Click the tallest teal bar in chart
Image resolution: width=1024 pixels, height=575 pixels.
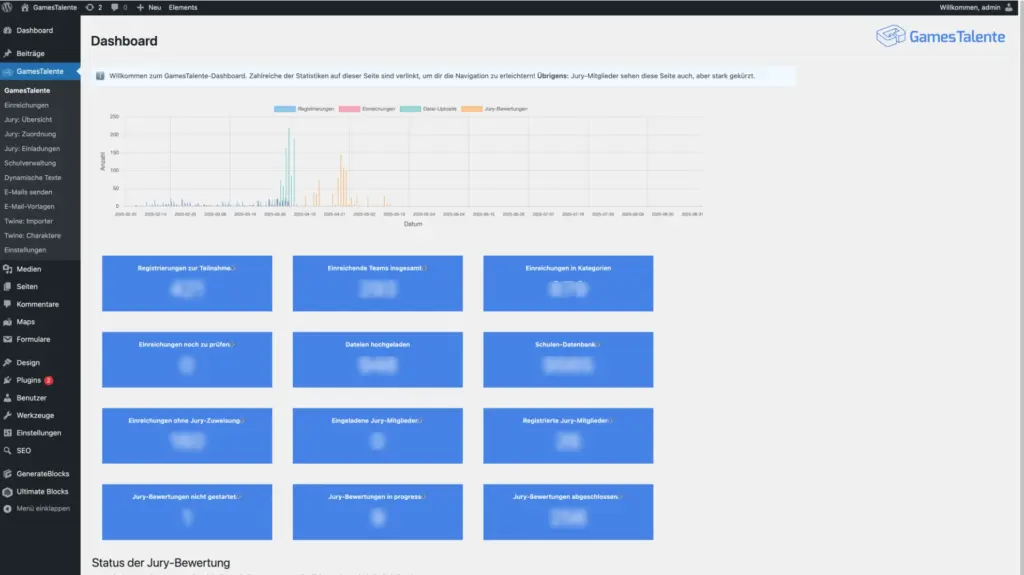289,167
